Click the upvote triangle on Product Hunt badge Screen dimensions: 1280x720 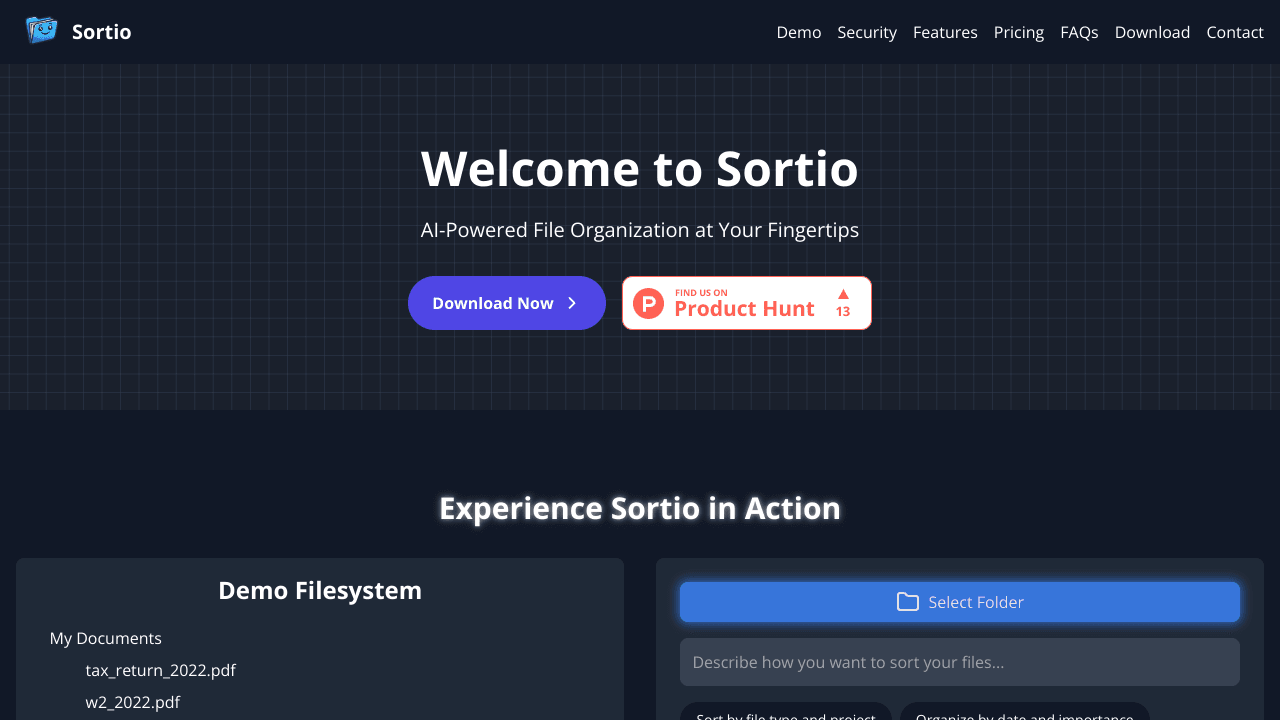coord(843,293)
